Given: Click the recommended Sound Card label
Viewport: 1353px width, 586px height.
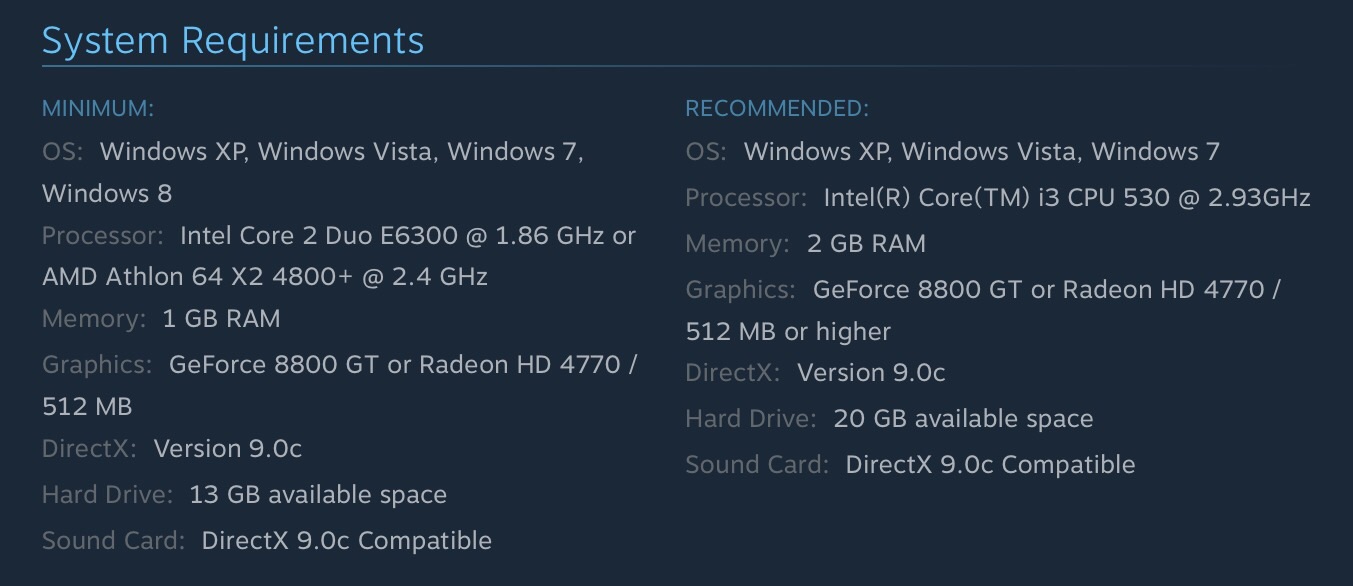Looking at the screenshot, I should coord(757,465).
